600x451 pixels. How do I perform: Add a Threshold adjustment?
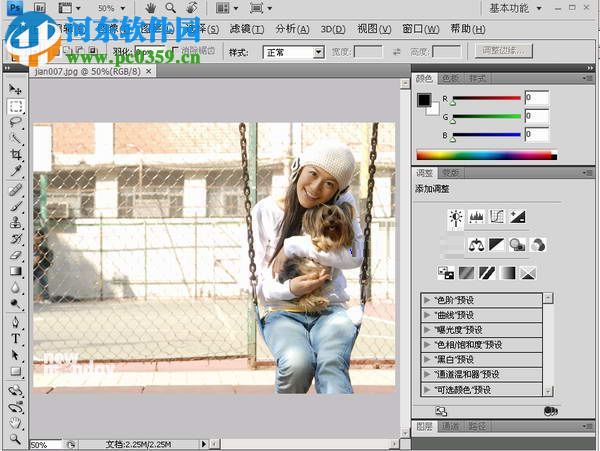coord(487,273)
